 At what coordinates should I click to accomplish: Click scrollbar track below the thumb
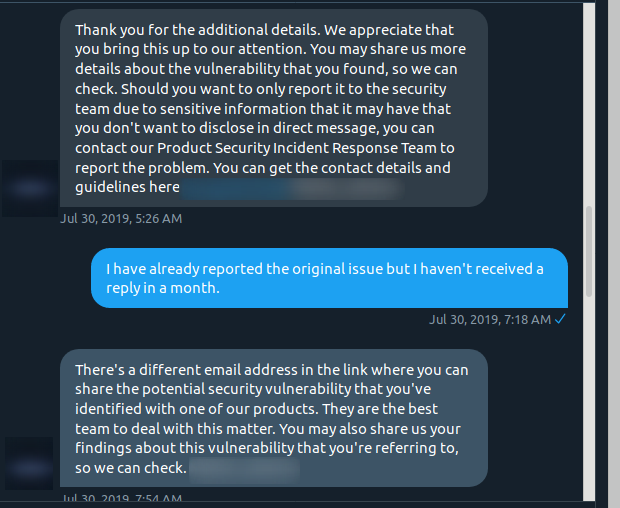[x=589, y=398]
